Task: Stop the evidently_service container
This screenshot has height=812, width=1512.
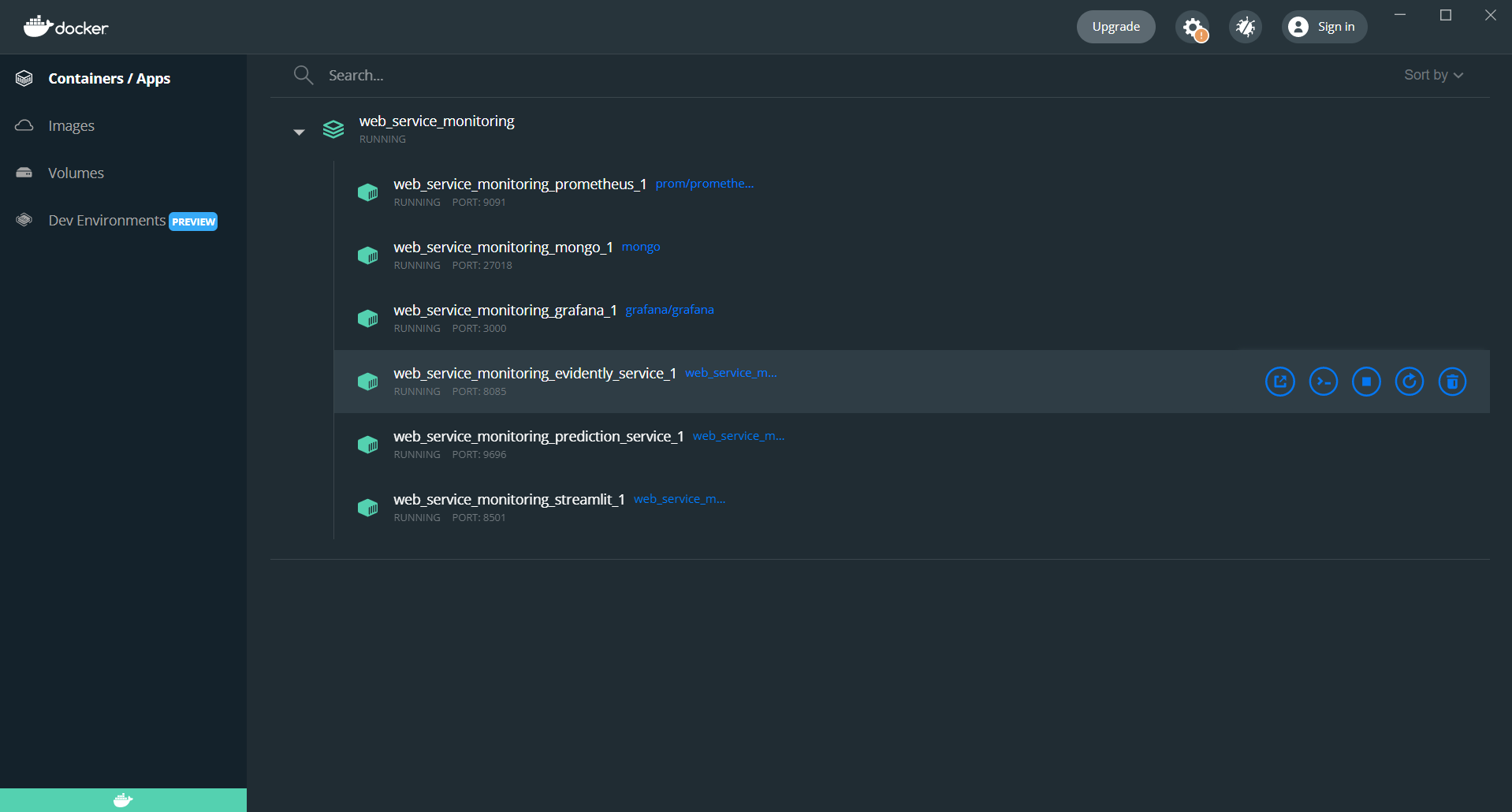Action: click(x=1366, y=382)
